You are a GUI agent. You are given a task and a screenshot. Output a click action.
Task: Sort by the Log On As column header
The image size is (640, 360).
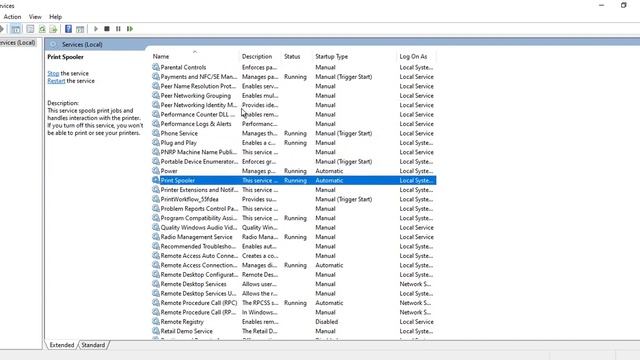(x=416, y=56)
